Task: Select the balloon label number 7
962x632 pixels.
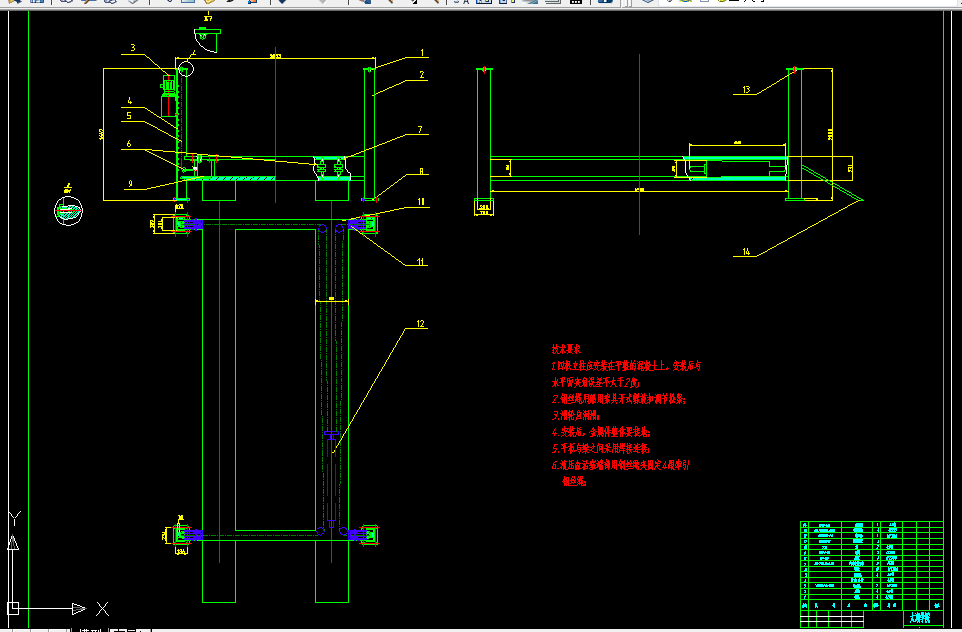Action: 420,129
